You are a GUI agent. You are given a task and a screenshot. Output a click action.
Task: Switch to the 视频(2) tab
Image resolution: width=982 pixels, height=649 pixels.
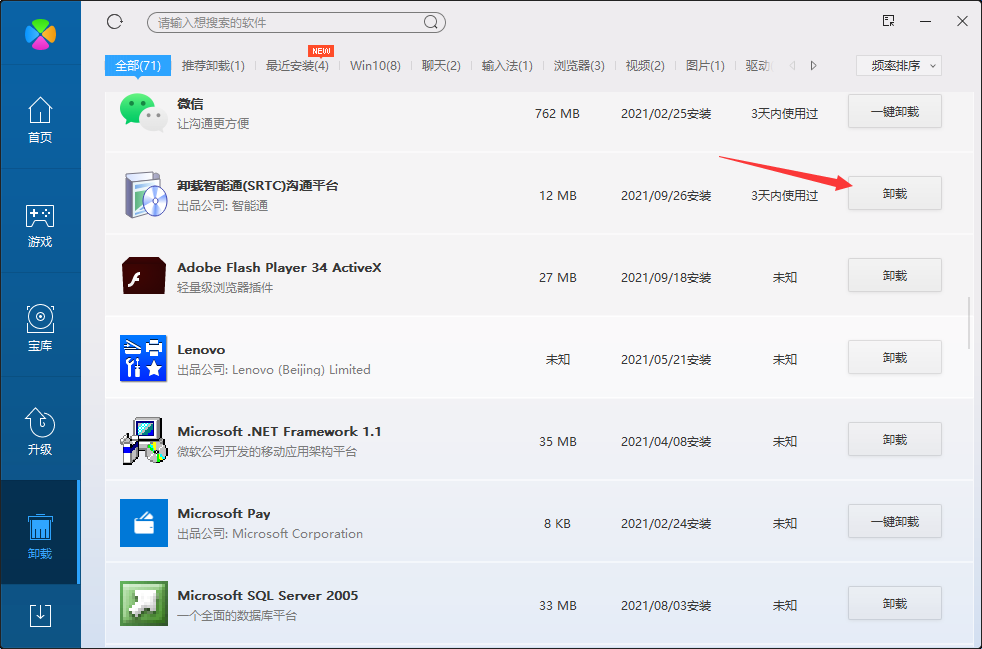coord(645,65)
